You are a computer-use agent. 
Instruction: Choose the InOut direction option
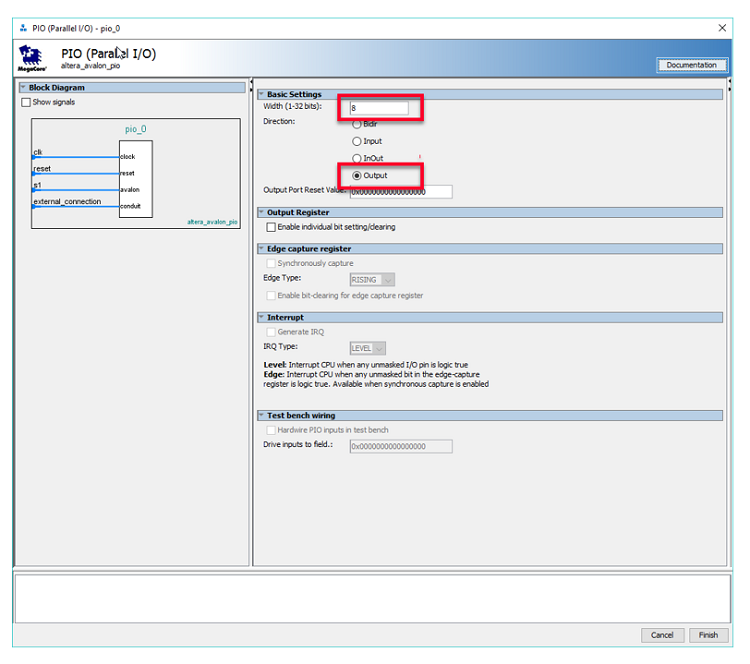point(357,158)
